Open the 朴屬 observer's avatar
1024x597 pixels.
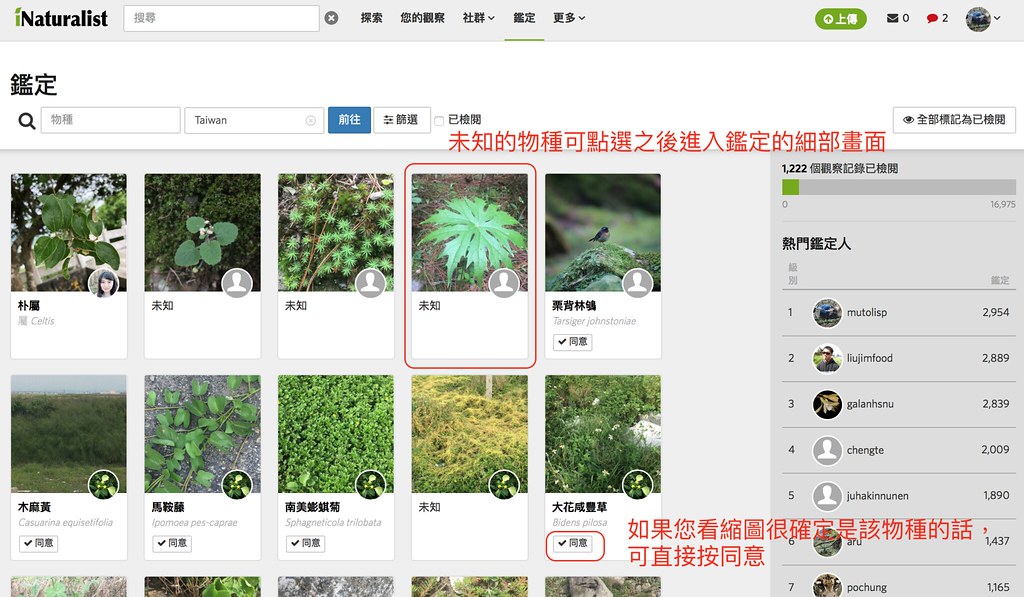coord(103,283)
